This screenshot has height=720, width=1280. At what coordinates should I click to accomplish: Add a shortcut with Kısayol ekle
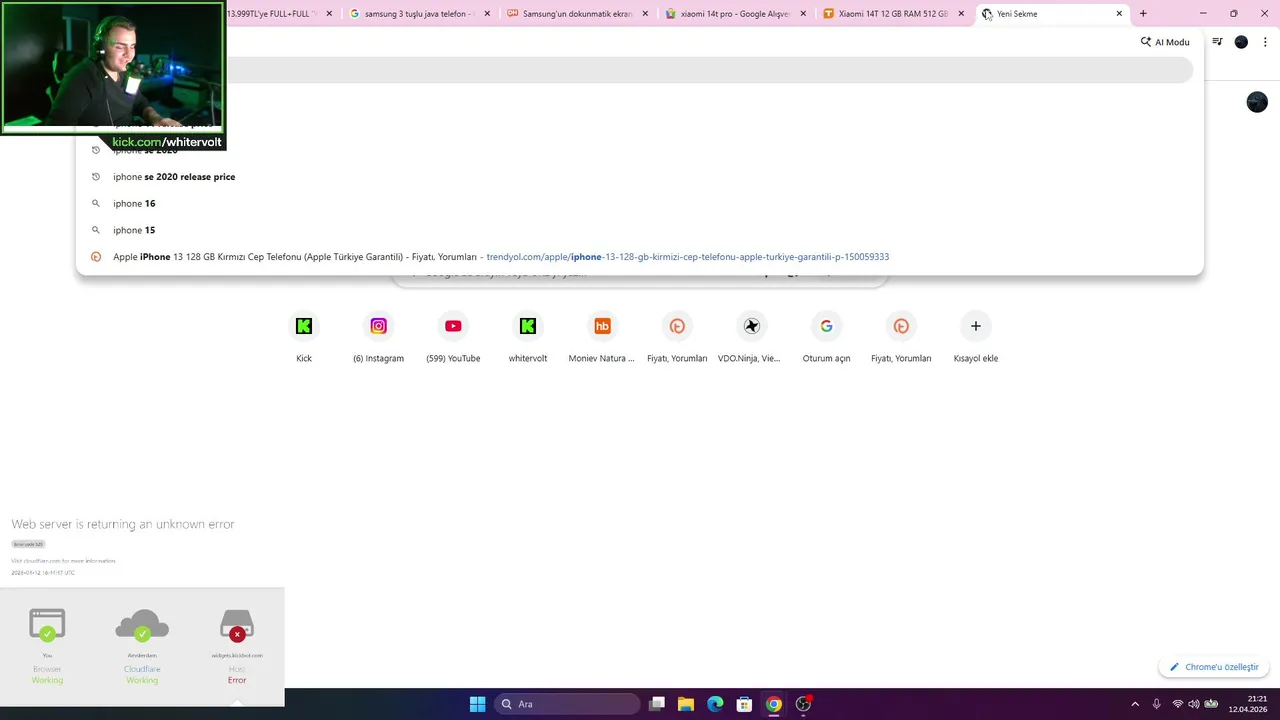(976, 338)
